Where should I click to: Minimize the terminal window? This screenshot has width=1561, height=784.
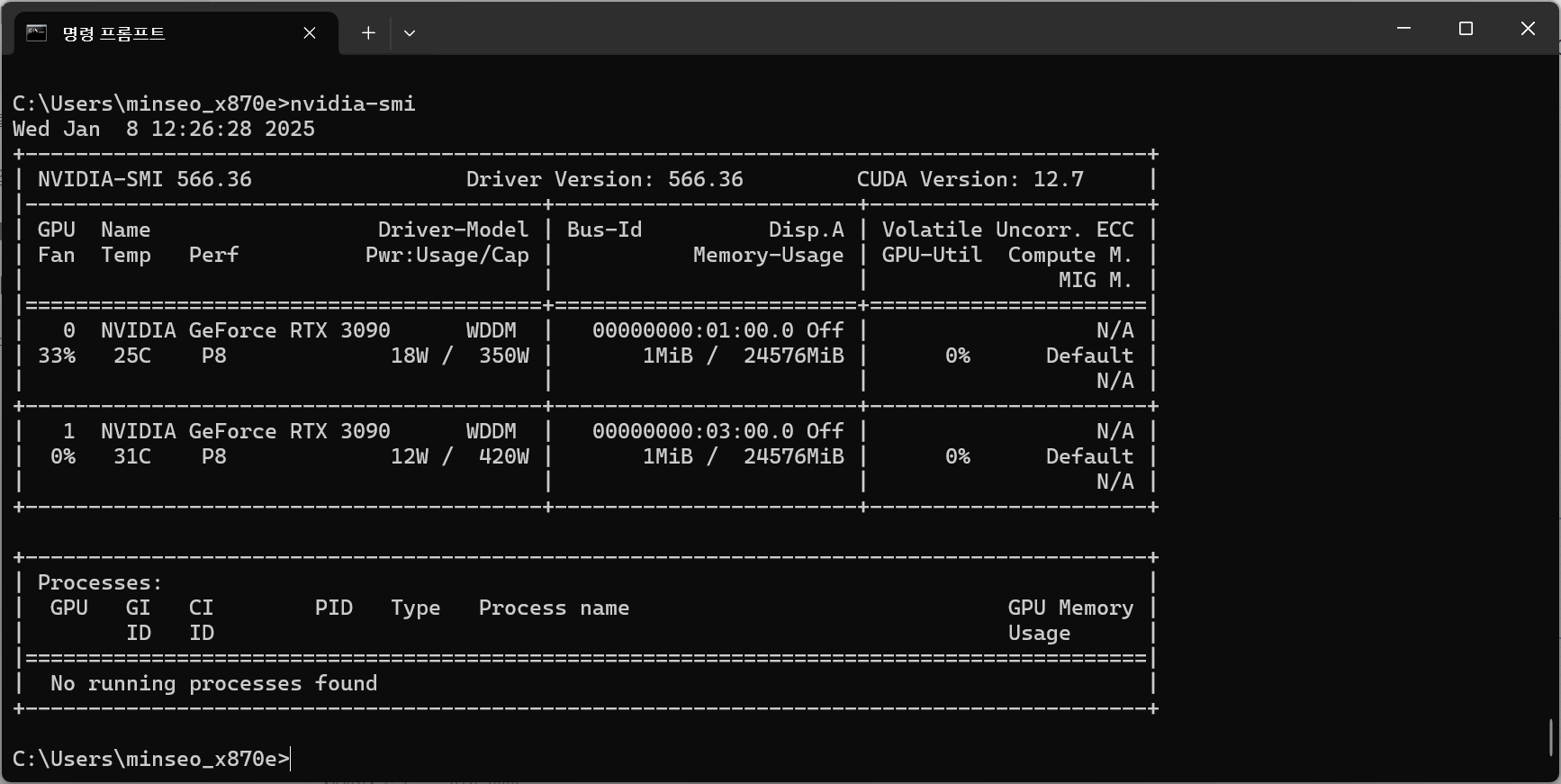pyautogui.click(x=1403, y=29)
